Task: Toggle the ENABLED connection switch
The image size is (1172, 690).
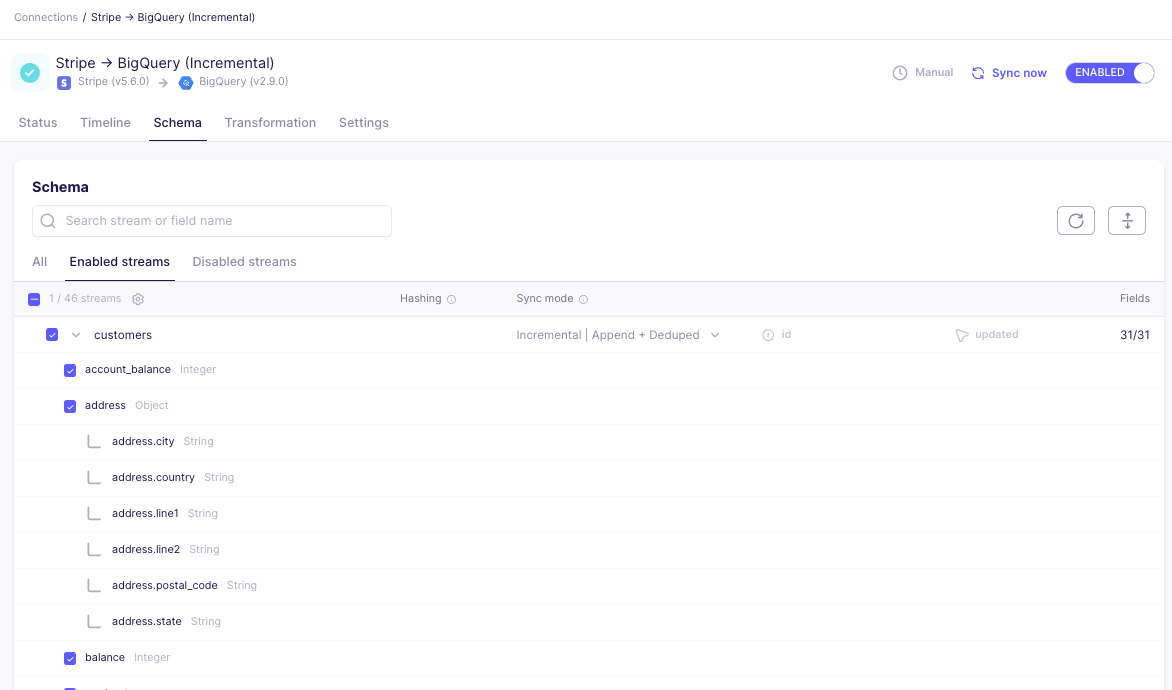Action: tap(1110, 73)
